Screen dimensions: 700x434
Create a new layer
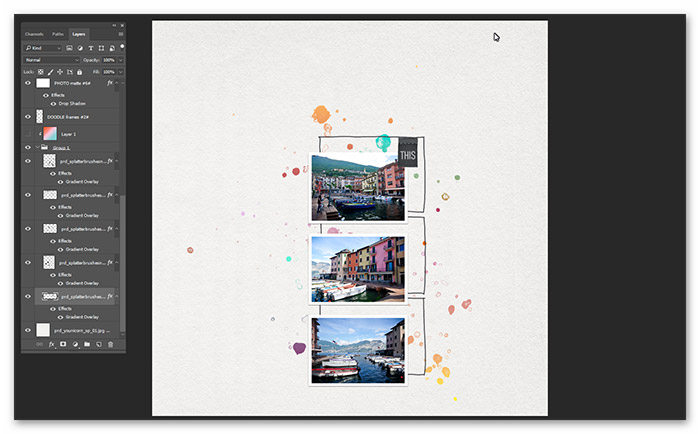click(99, 344)
